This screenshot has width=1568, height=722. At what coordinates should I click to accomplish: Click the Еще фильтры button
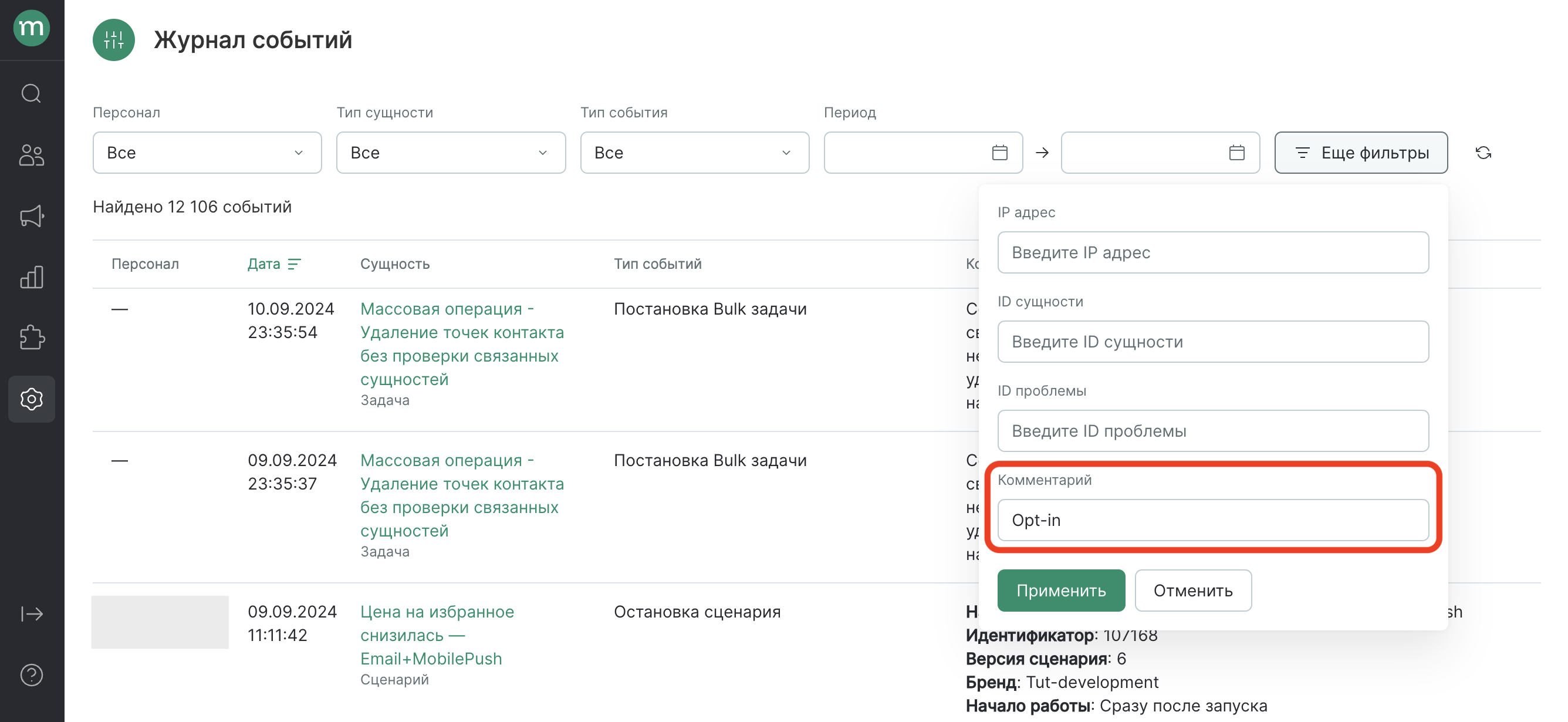point(1361,153)
